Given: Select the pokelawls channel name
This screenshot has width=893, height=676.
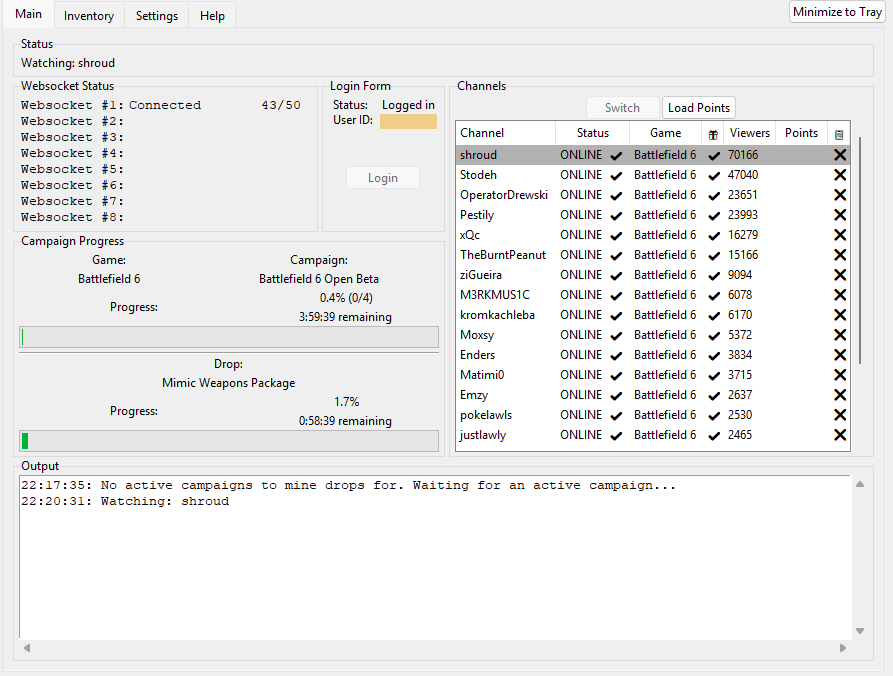Looking at the screenshot, I should click(x=486, y=415).
